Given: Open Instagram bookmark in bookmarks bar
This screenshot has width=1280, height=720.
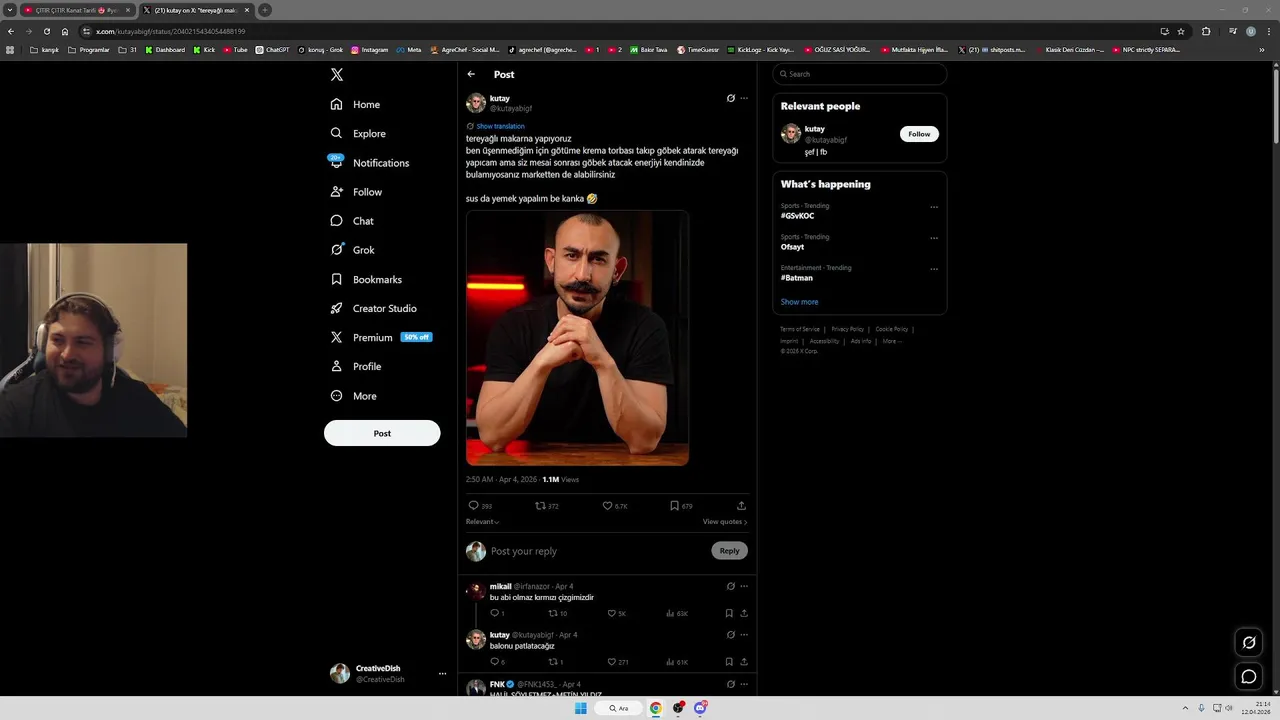Looking at the screenshot, I should tap(369, 50).
